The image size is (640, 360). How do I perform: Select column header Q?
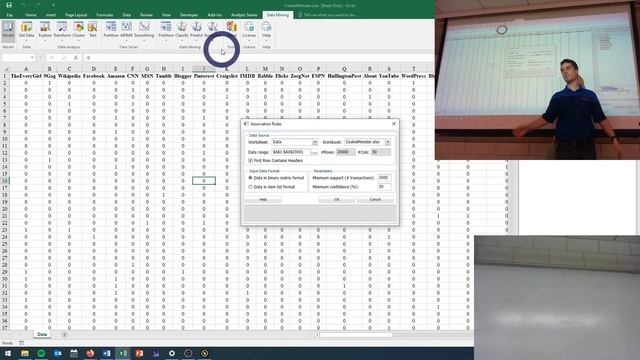click(344, 69)
